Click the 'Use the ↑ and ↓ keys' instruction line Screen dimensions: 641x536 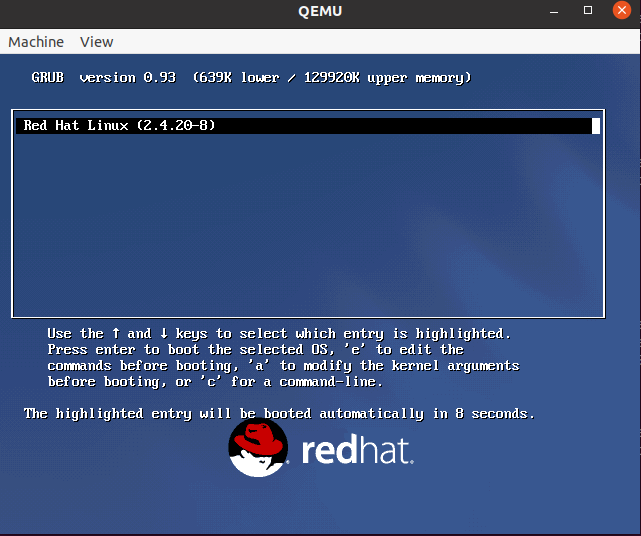point(279,334)
